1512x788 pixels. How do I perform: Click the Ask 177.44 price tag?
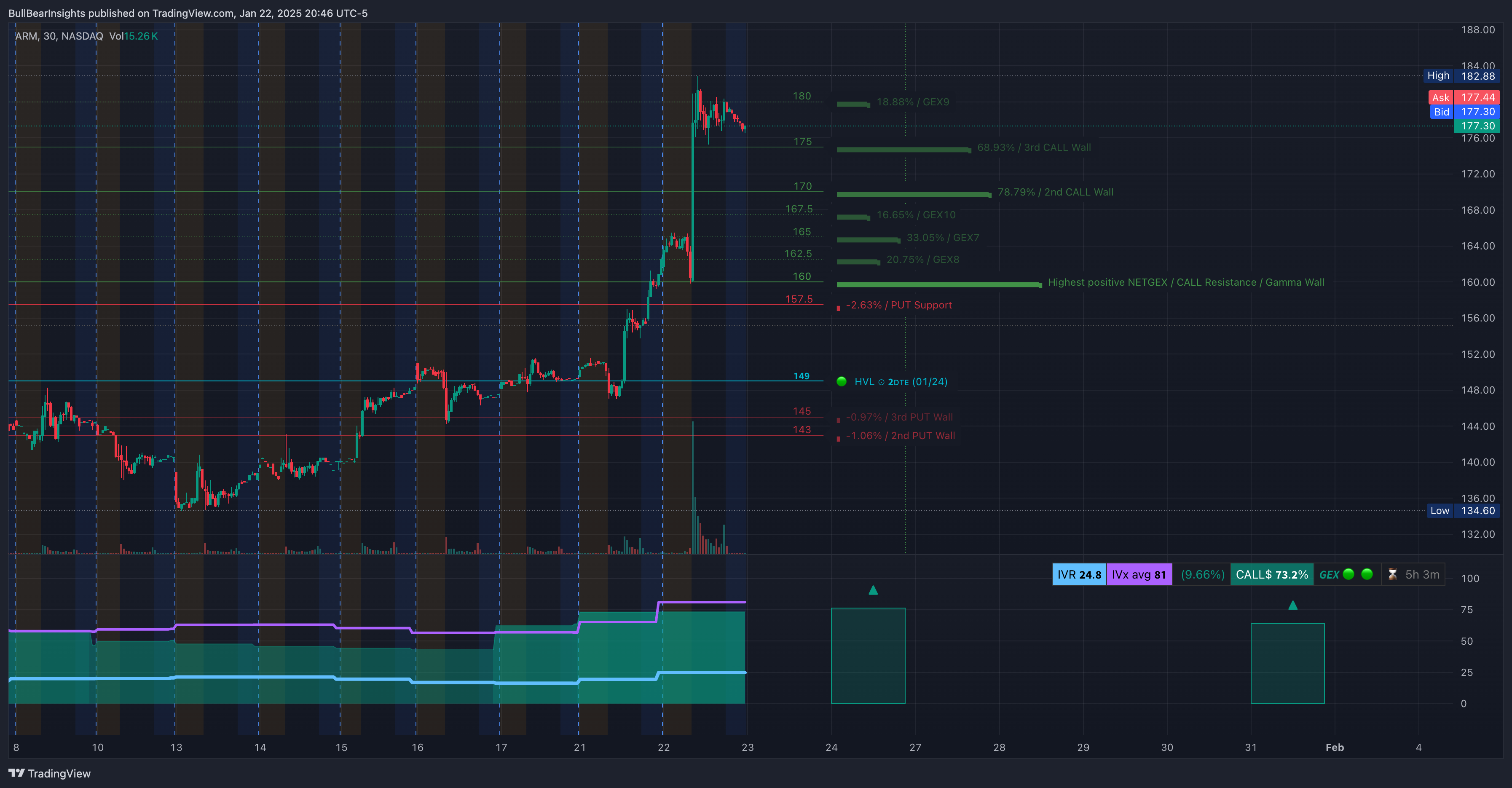[x=1464, y=97]
